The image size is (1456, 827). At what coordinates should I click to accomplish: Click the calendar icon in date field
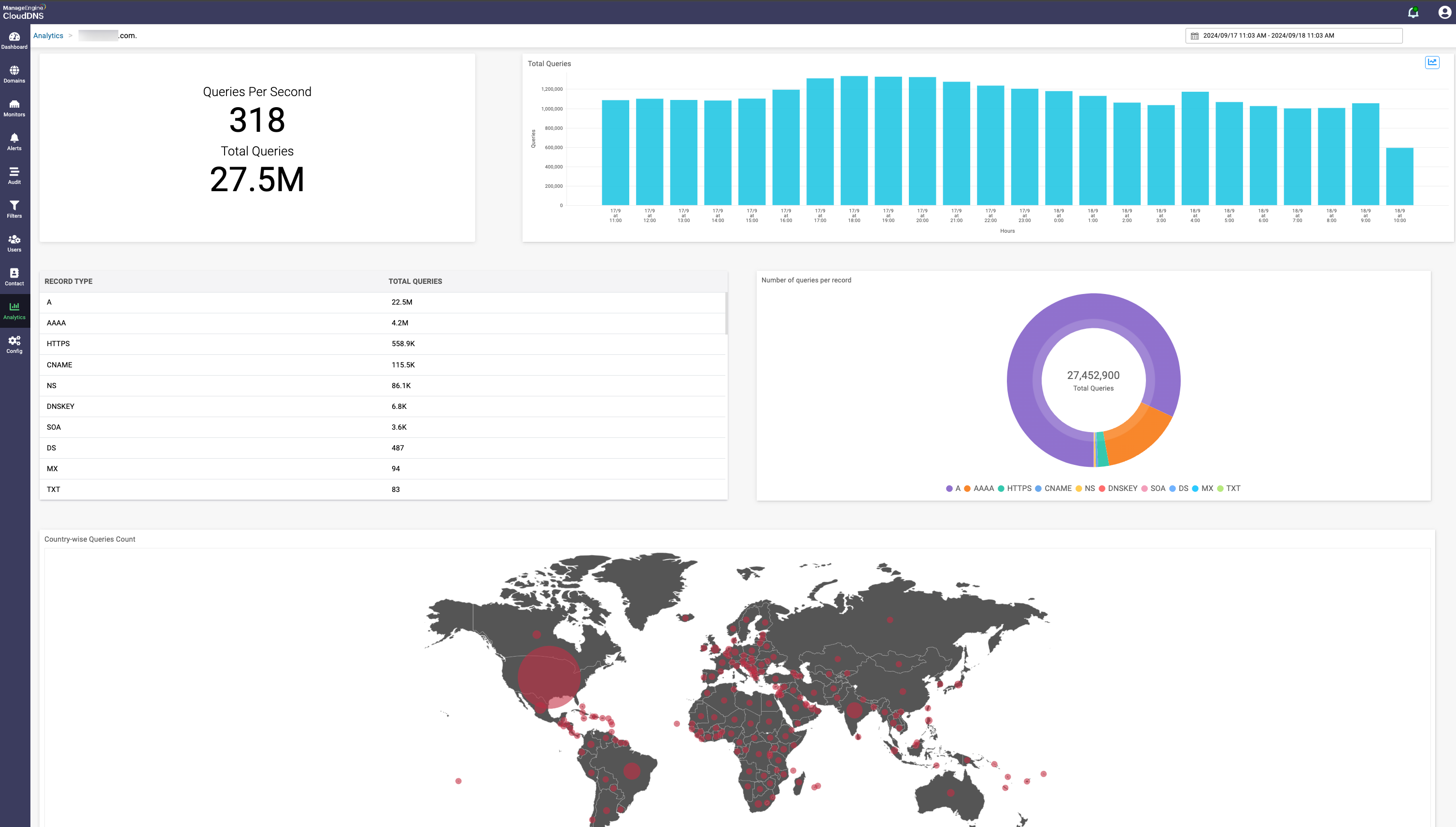pos(1194,36)
